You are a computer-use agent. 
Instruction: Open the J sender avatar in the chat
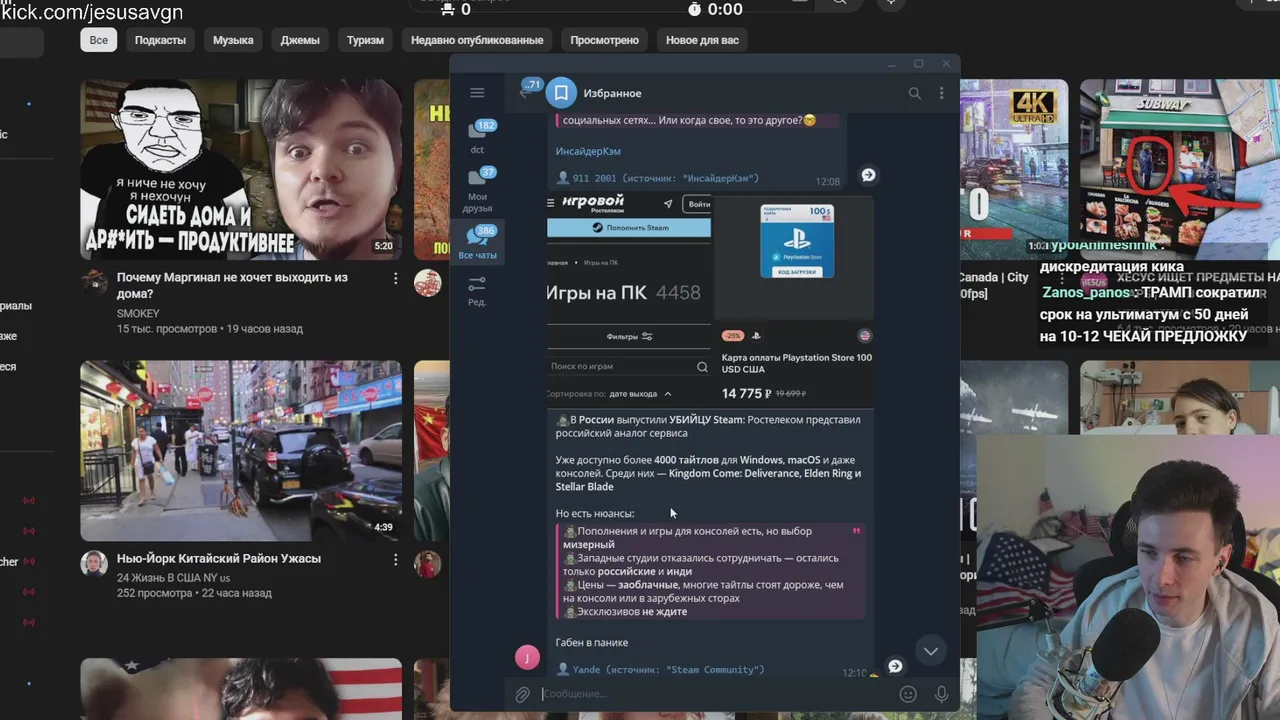coord(527,657)
